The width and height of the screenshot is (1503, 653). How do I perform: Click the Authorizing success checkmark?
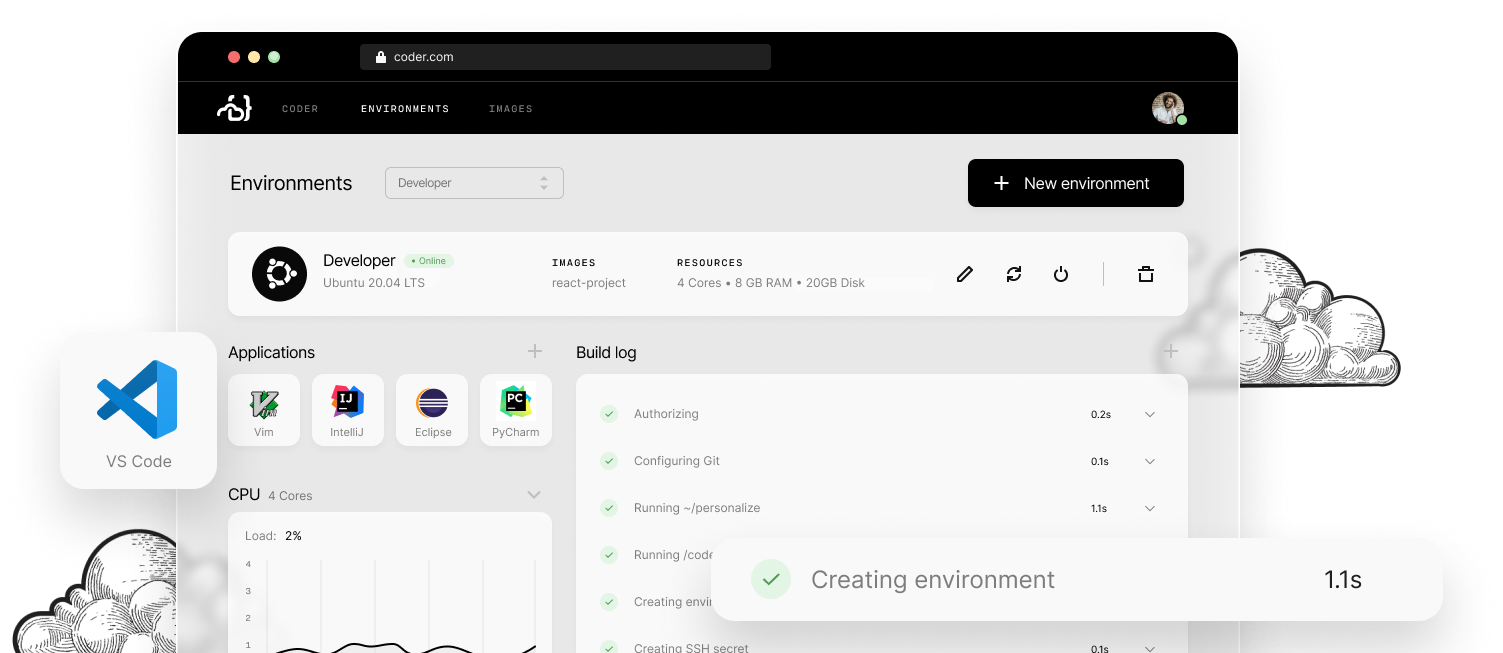(609, 414)
